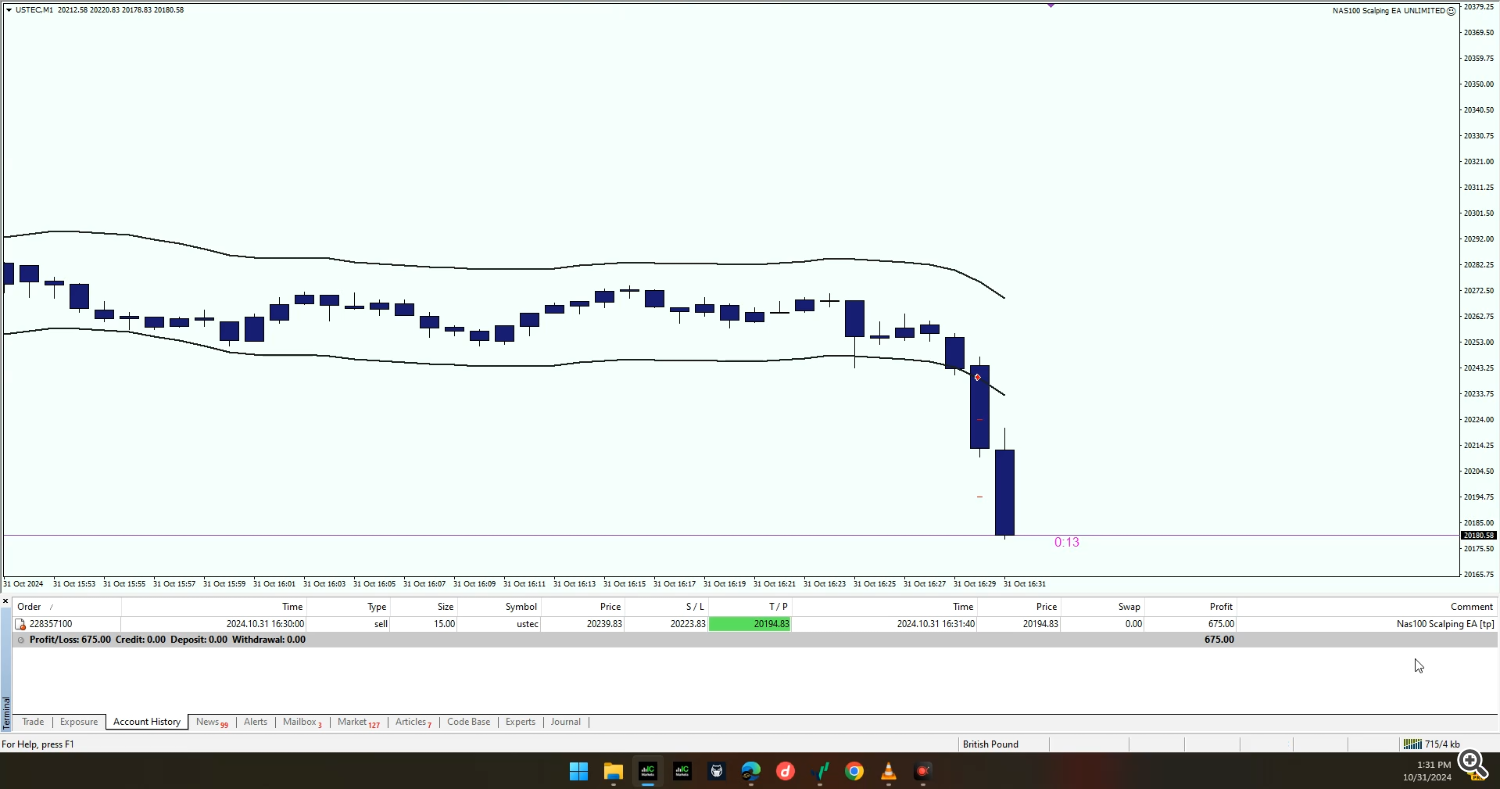Open Google Chrome from the taskbar
The width and height of the screenshot is (1500, 789).
click(x=854, y=771)
